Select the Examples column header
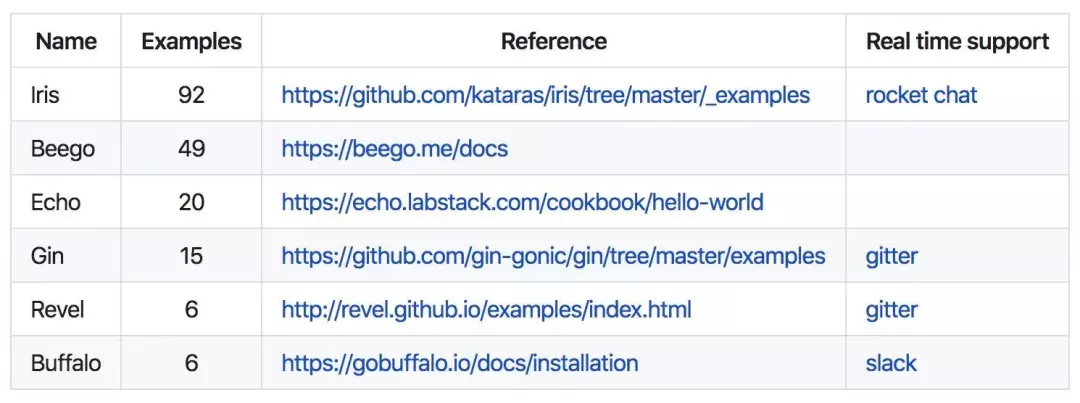This screenshot has height=403, width=1080. [191, 41]
